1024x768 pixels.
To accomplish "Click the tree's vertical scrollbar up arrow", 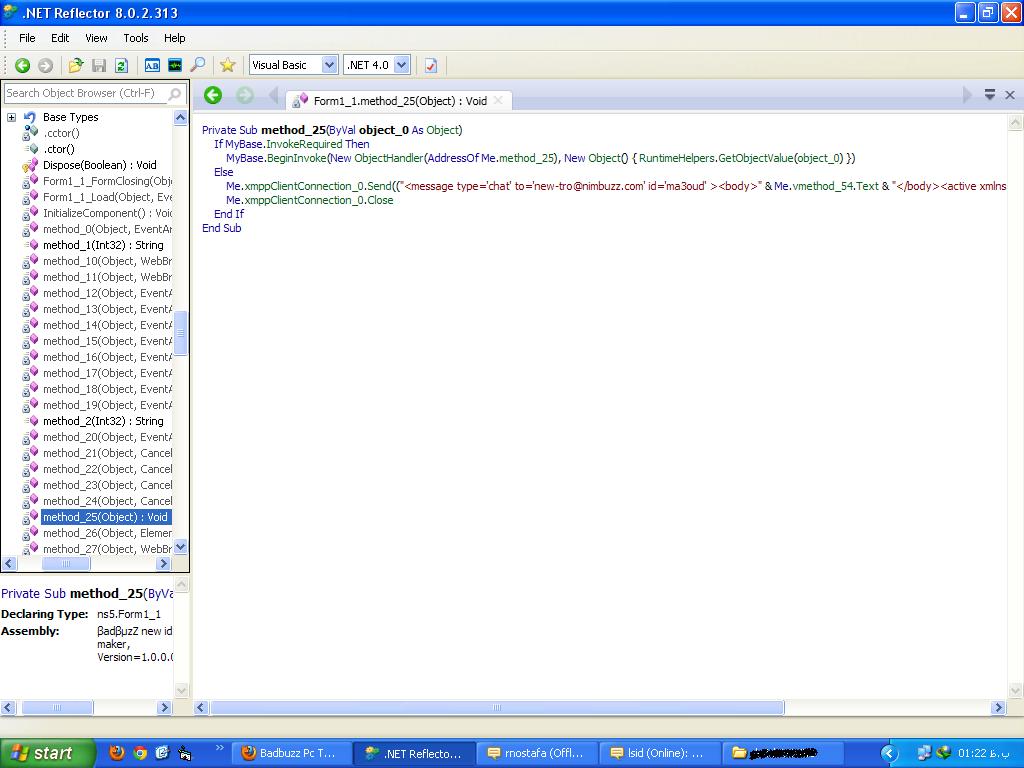I will click(181, 118).
